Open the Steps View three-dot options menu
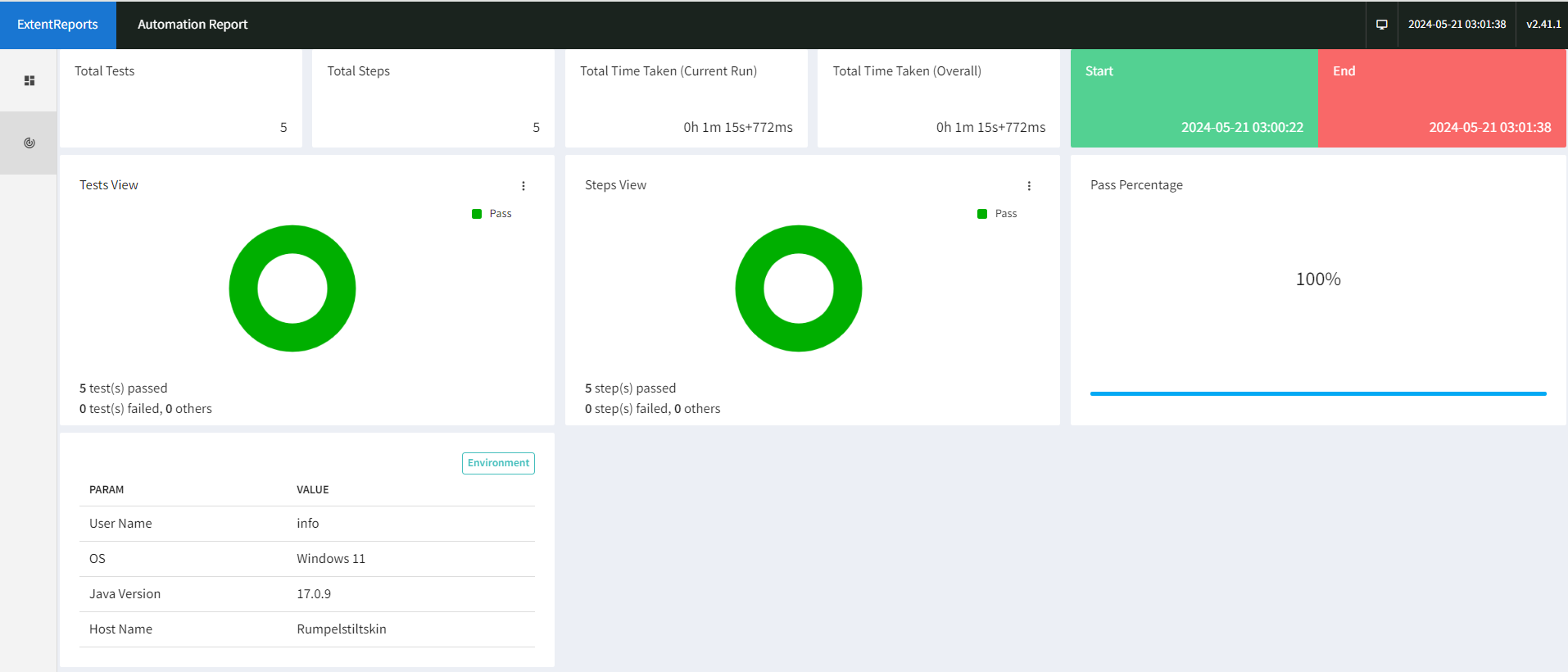The width and height of the screenshot is (1568, 672). click(x=1029, y=186)
